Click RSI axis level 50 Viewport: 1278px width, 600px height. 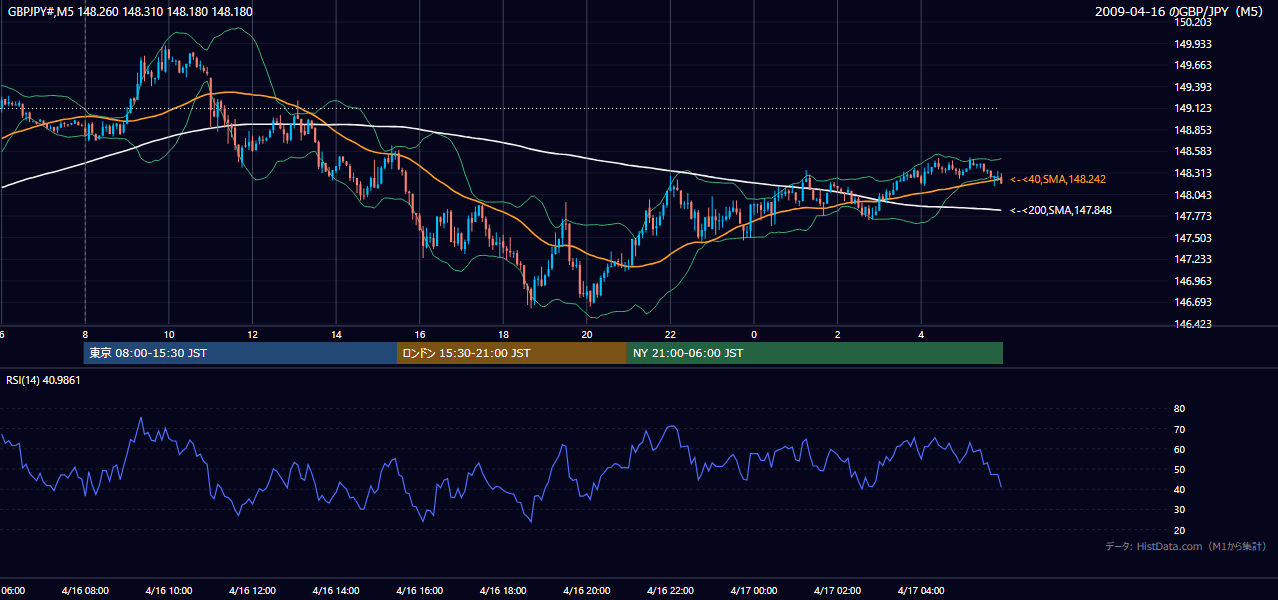pyautogui.click(x=1180, y=469)
